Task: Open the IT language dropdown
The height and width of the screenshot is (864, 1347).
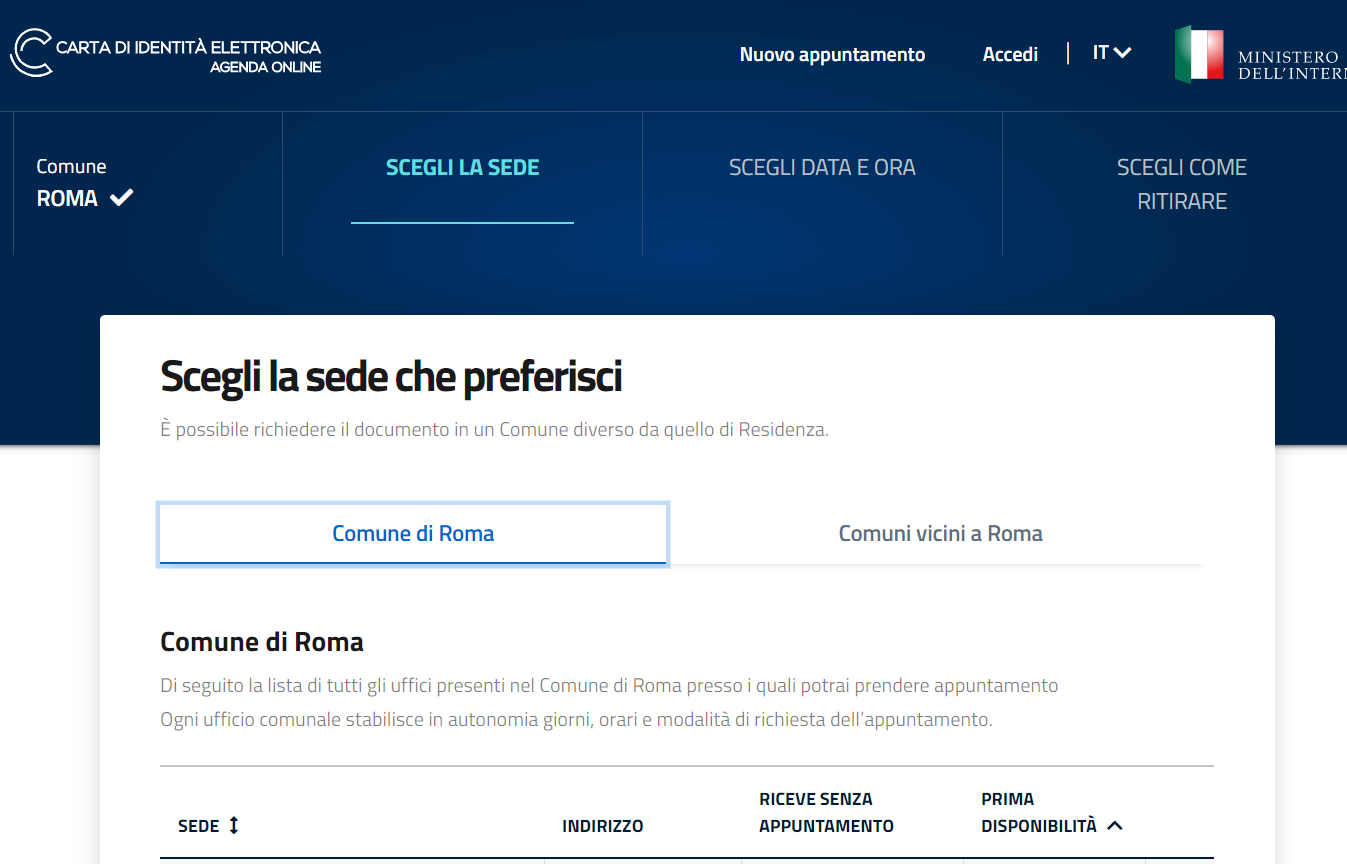Action: click(x=1112, y=53)
